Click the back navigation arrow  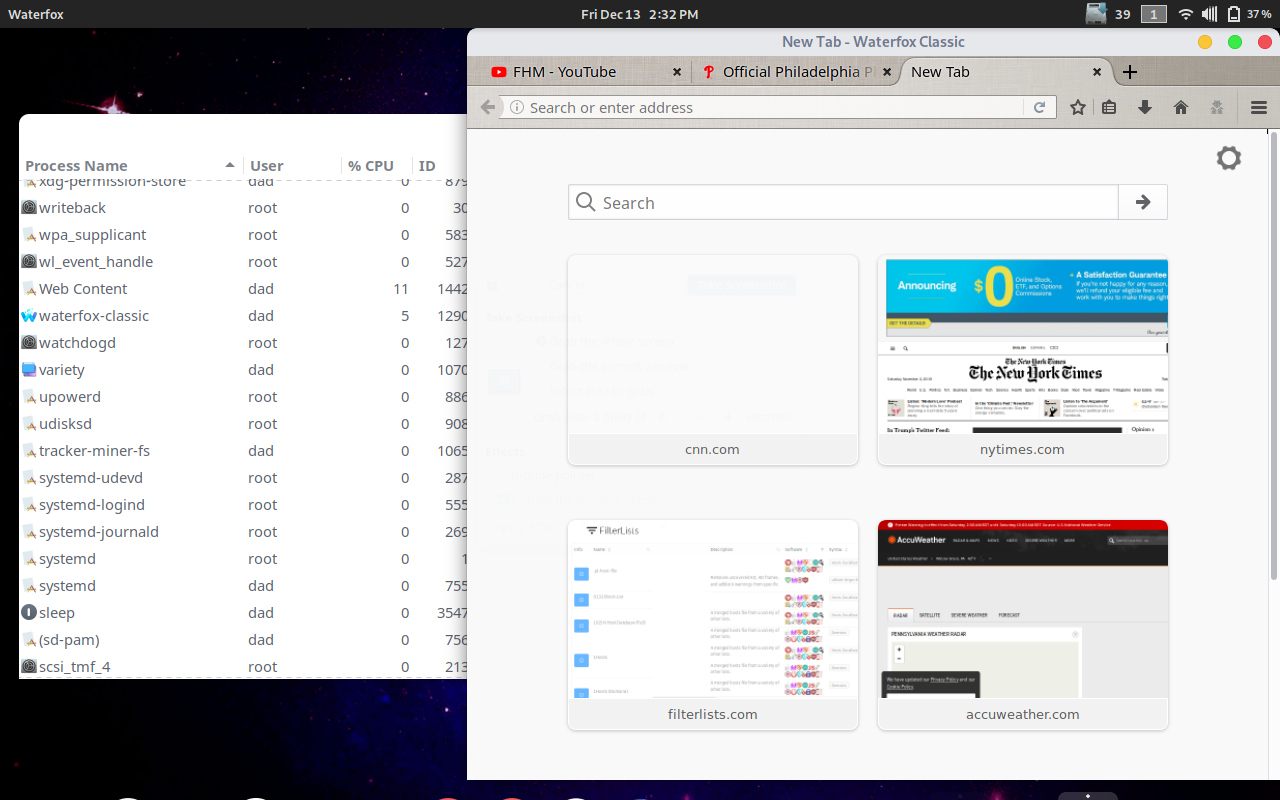(487, 106)
